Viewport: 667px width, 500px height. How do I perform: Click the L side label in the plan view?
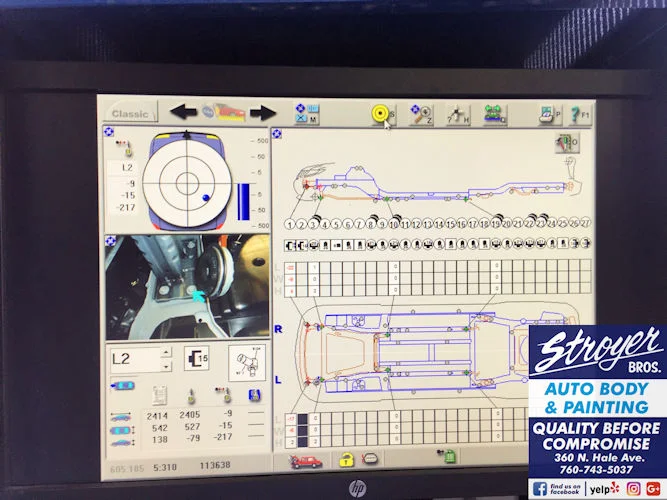278,380
